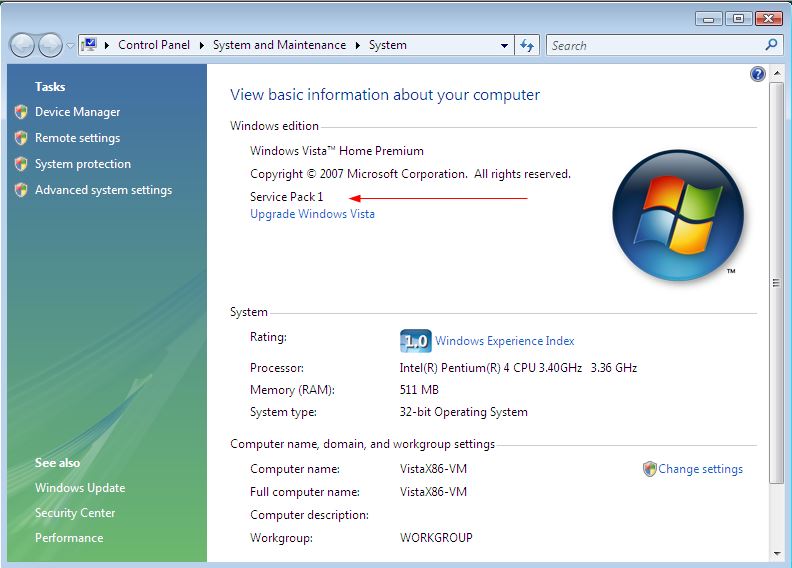Select Control Panel in the breadcrumb
Viewport: 792px width, 568px height.
coord(154,45)
